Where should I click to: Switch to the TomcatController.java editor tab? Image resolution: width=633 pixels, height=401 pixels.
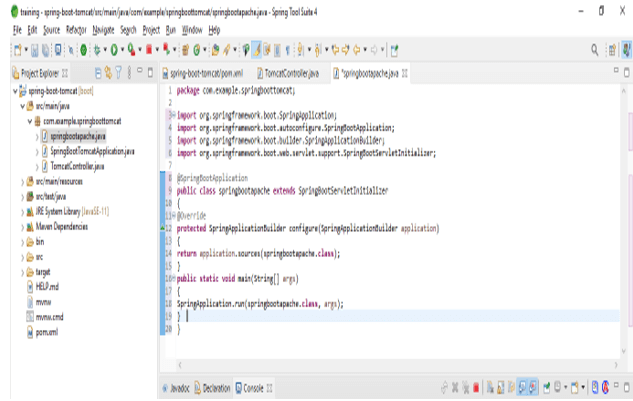pos(290,74)
